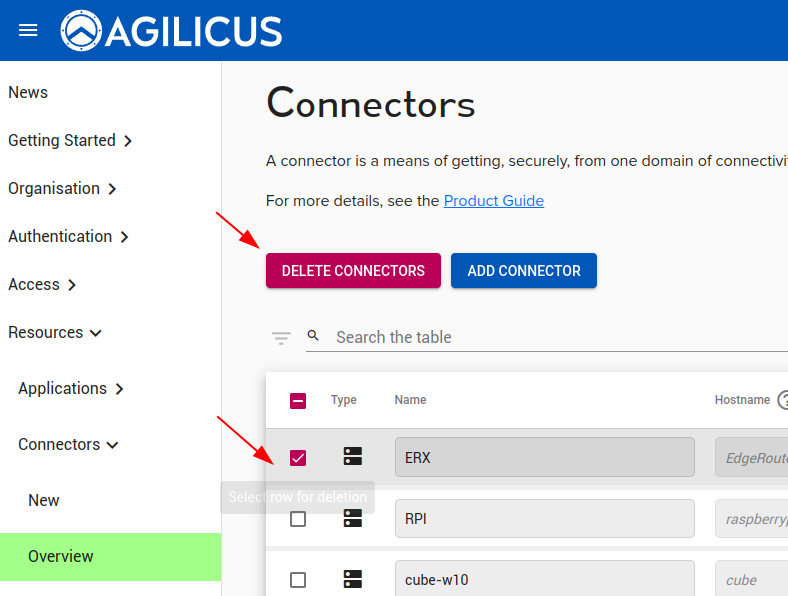Open the hamburger navigation menu

(28, 31)
